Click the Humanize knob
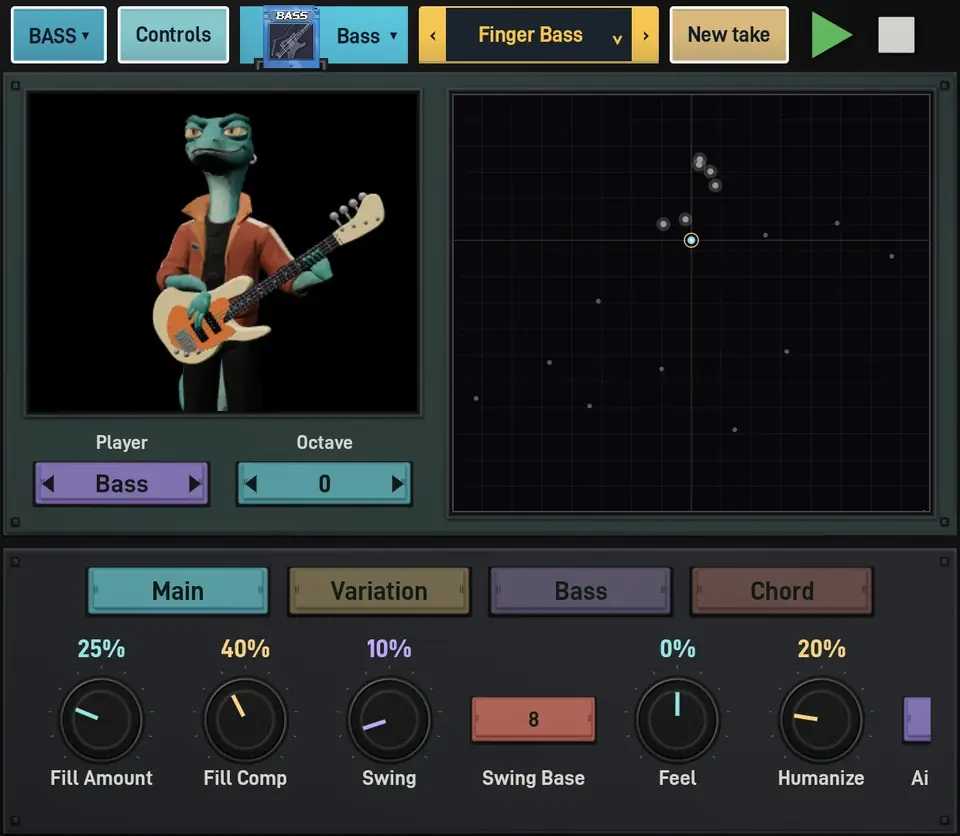This screenshot has width=960, height=836. click(x=821, y=719)
